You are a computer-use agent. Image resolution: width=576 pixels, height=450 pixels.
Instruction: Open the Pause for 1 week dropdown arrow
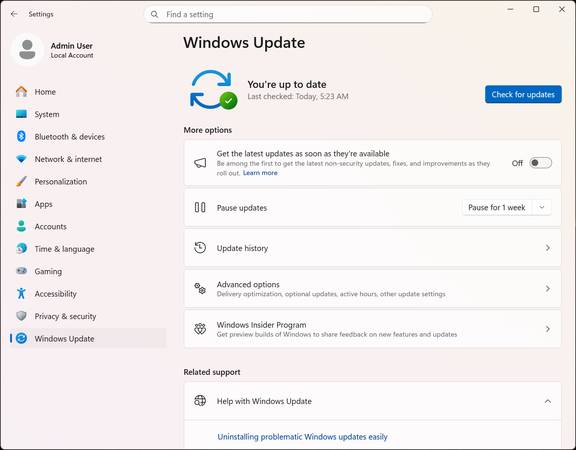point(541,208)
